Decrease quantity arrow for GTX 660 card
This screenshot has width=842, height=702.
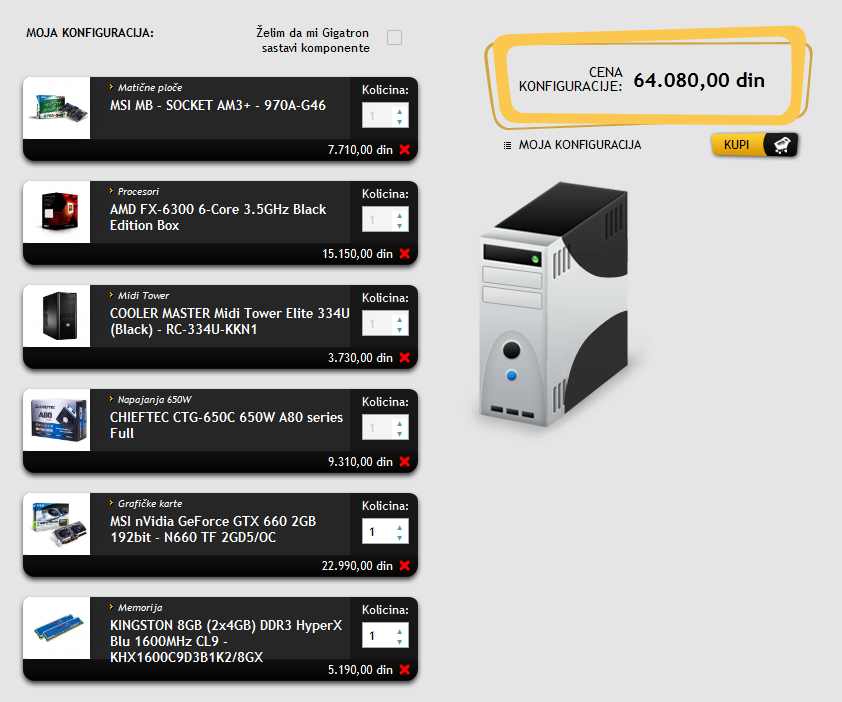click(400, 538)
